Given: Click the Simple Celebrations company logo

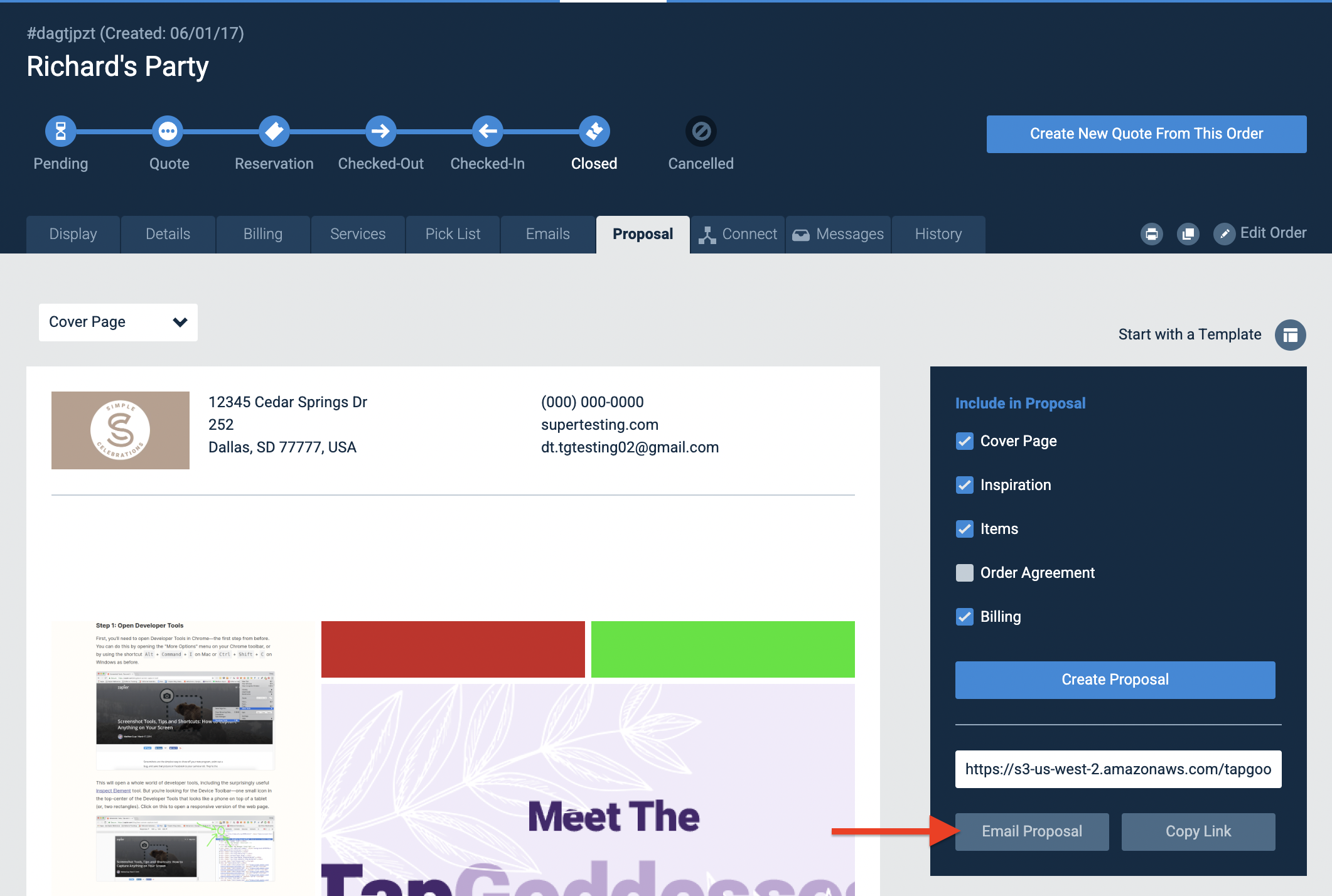Looking at the screenshot, I should tap(121, 430).
